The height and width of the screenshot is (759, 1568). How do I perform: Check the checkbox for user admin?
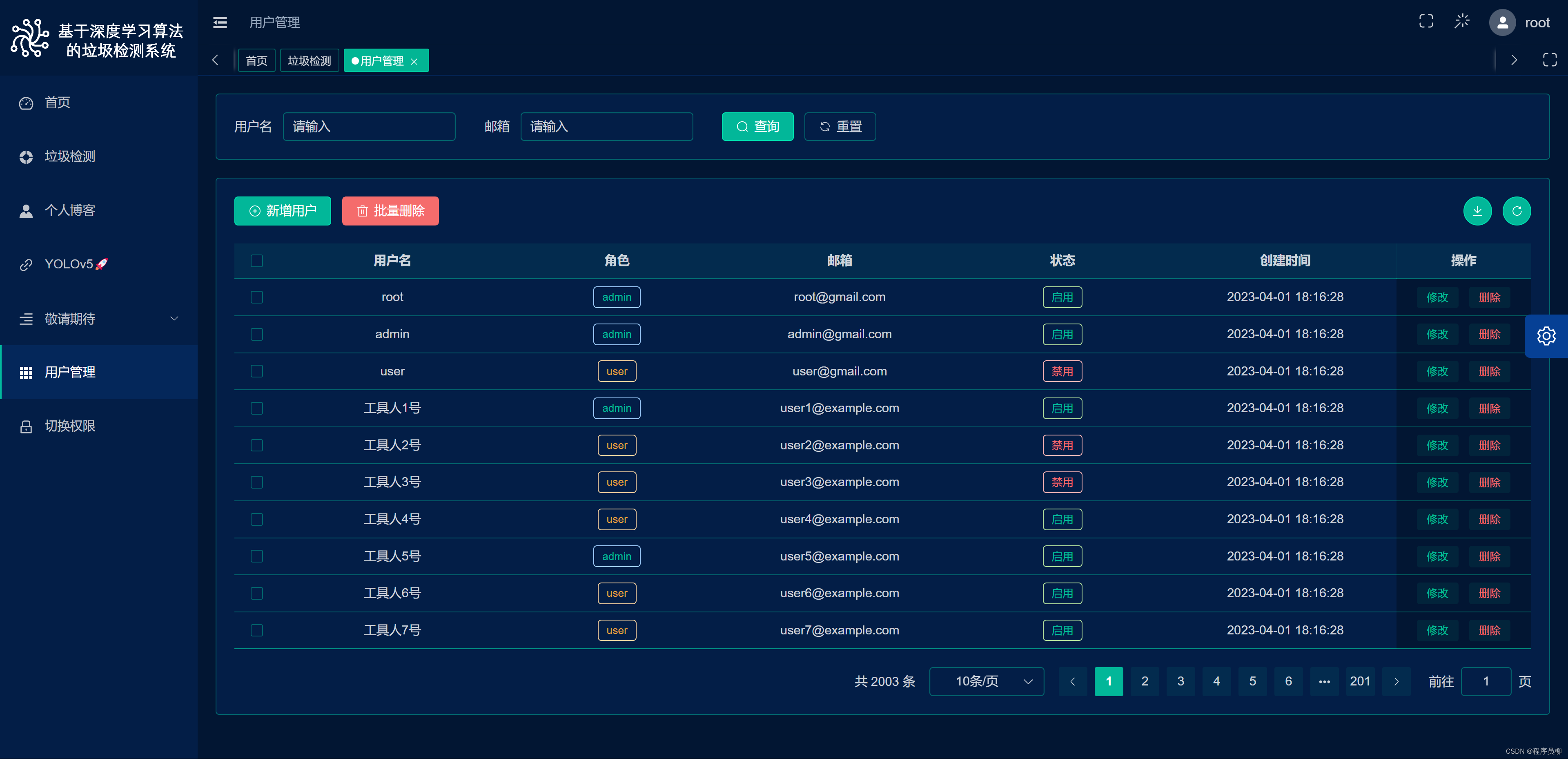(x=257, y=335)
